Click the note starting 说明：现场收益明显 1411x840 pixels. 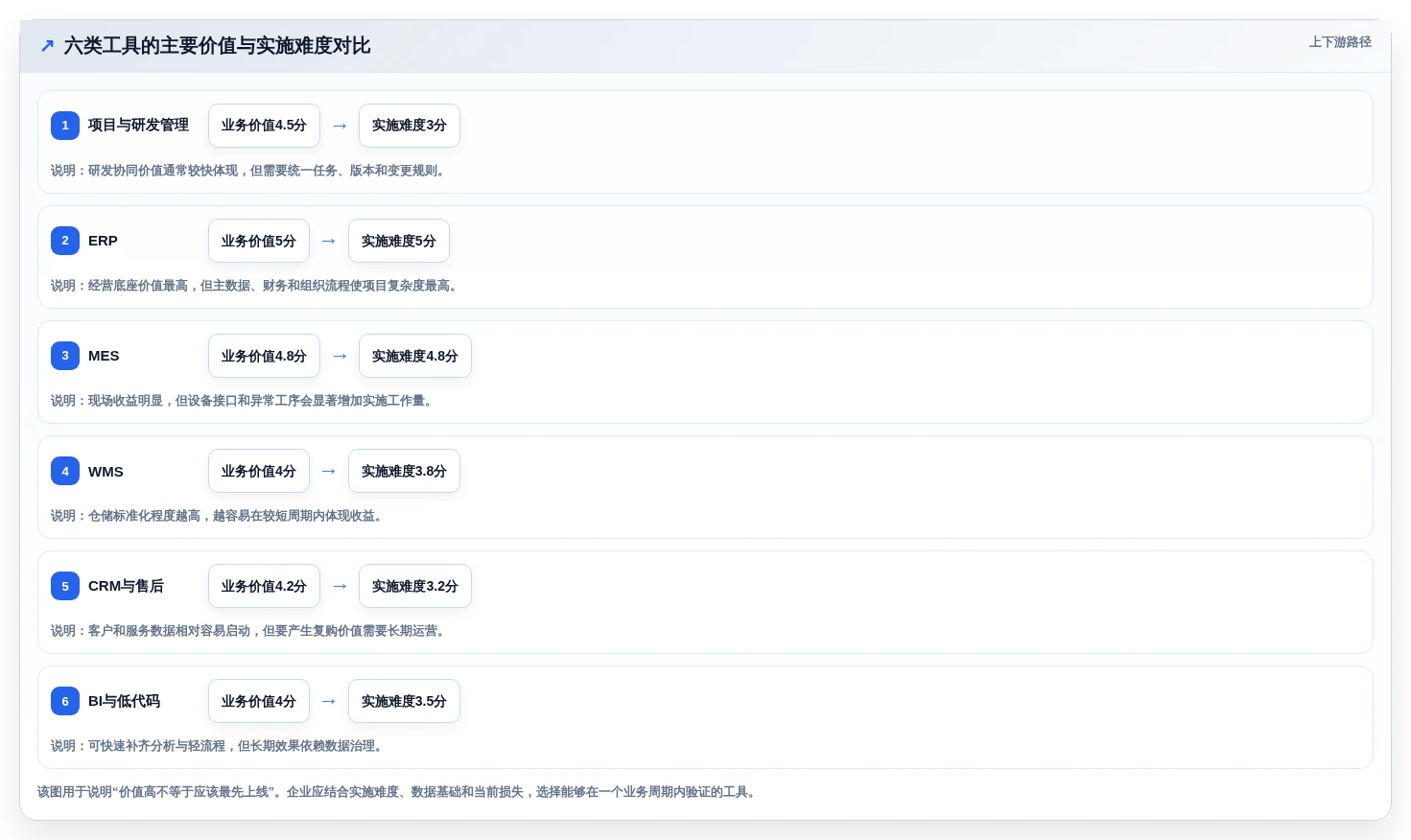tap(244, 401)
